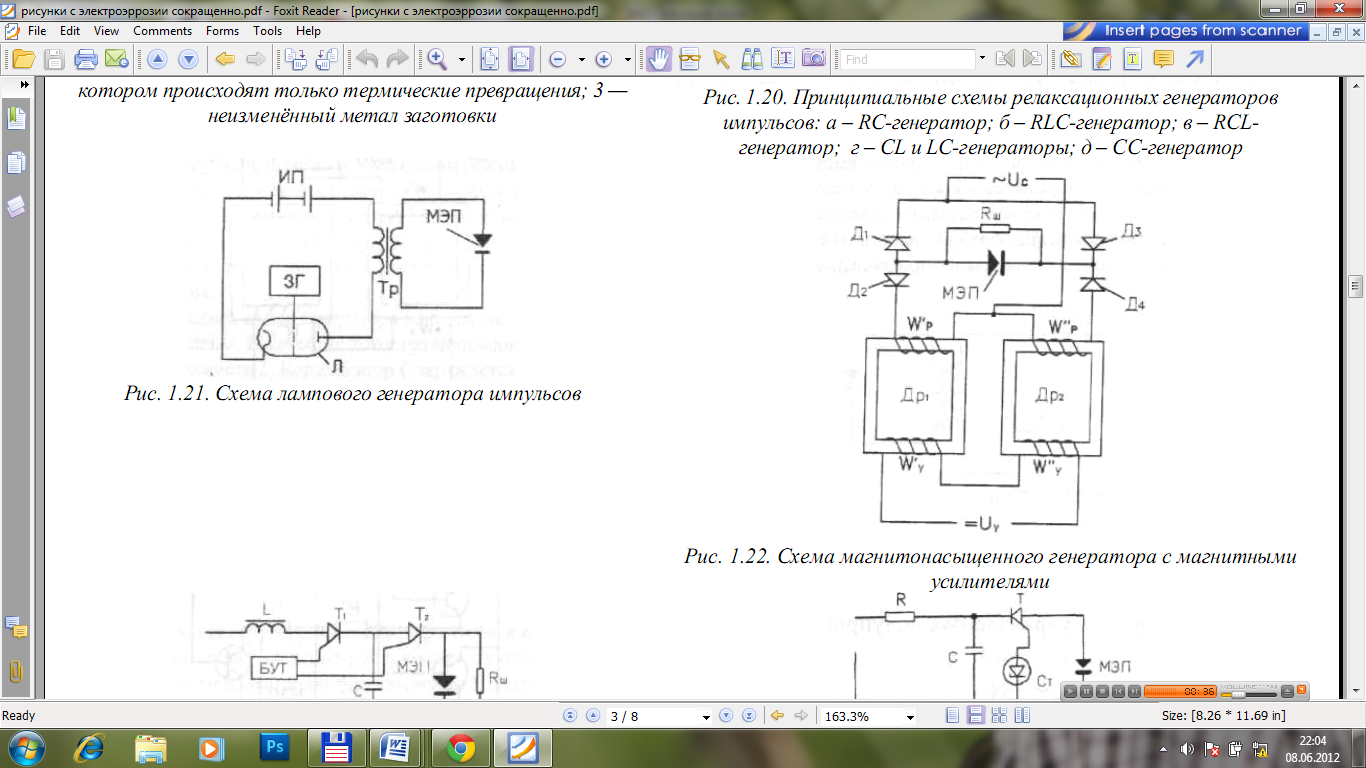Expand the Find box options dropdown
The width and height of the screenshot is (1366, 768).
click(982, 59)
